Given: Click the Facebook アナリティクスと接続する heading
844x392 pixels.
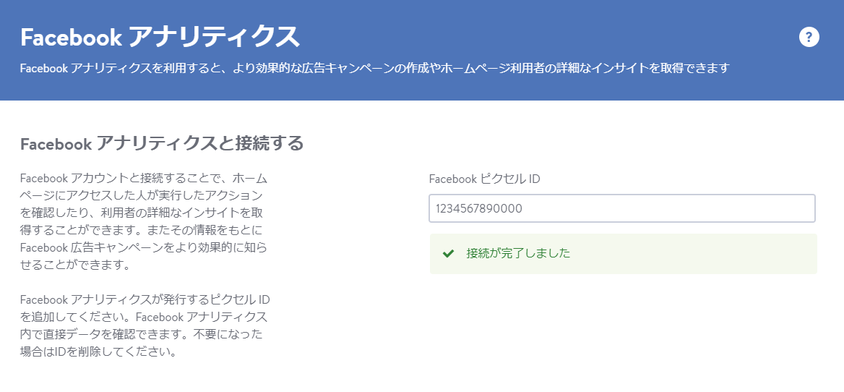Looking at the screenshot, I should coord(161,144).
